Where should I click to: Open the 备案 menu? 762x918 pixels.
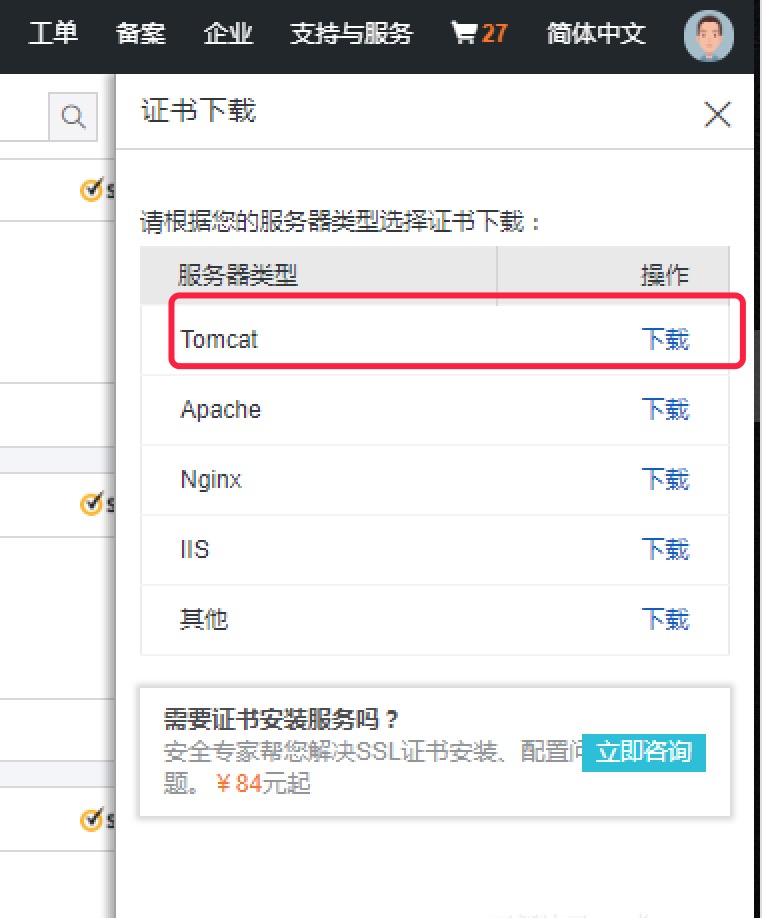(x=140, y=33)
